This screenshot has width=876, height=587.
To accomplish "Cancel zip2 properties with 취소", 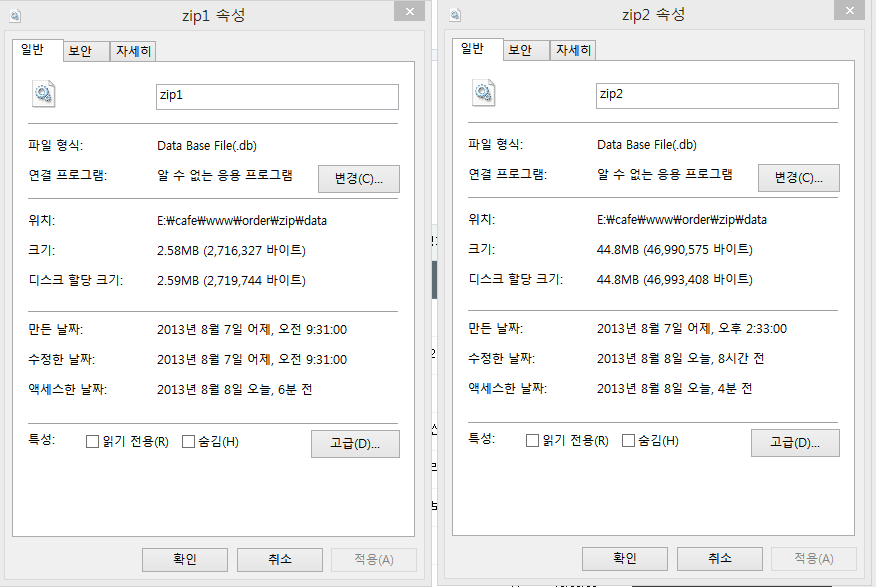I will point(719,558).
